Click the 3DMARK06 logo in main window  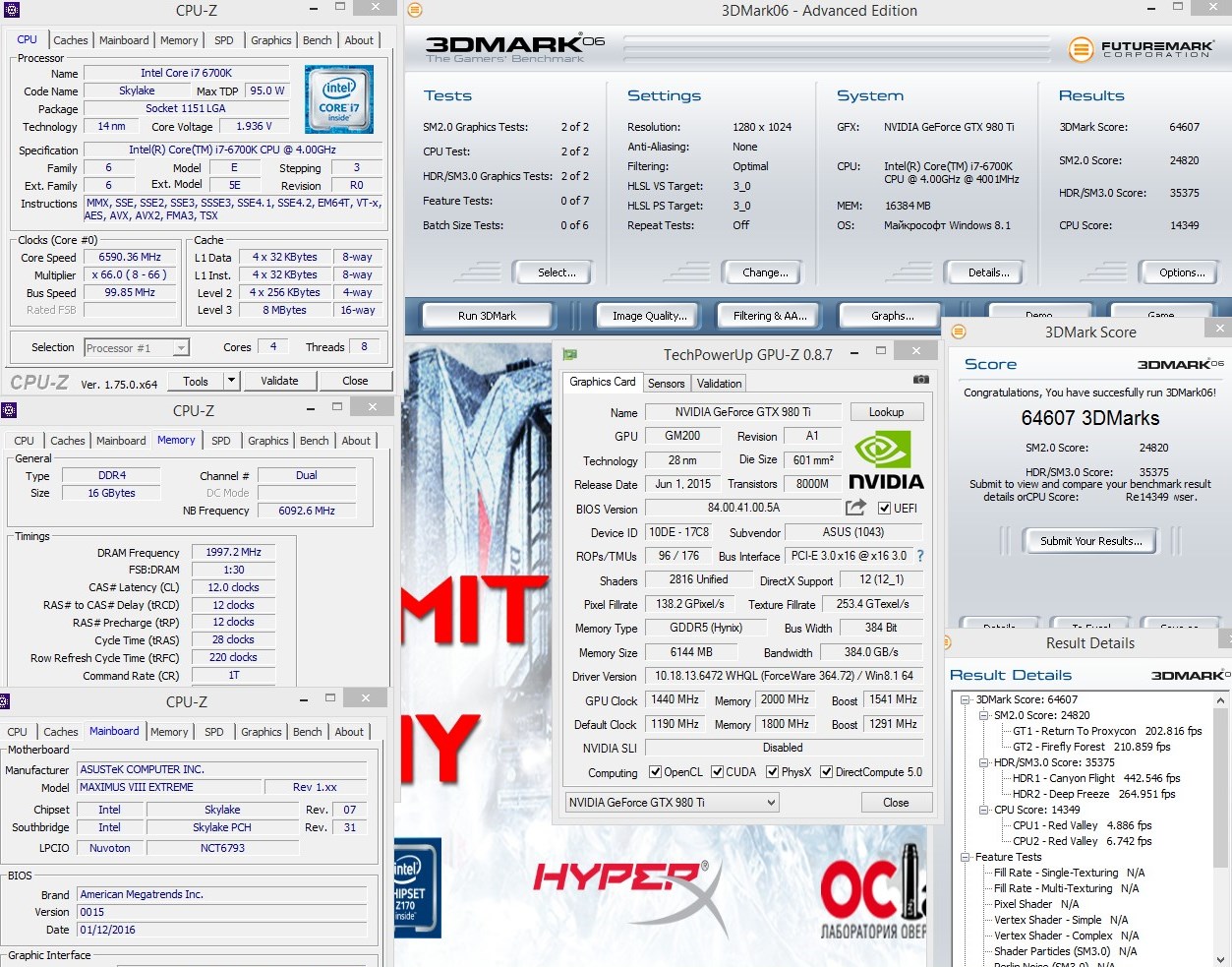(x=514, y=48)
